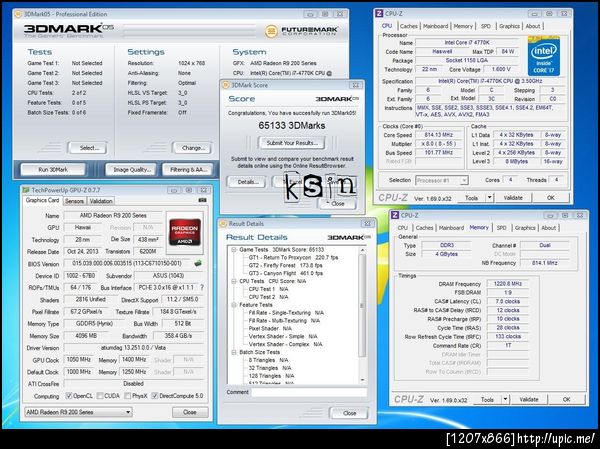This screenshot has width=600, height=449.
Task: Switch to the Sensors tab in GPU-Z
Action: pos(74,201)
